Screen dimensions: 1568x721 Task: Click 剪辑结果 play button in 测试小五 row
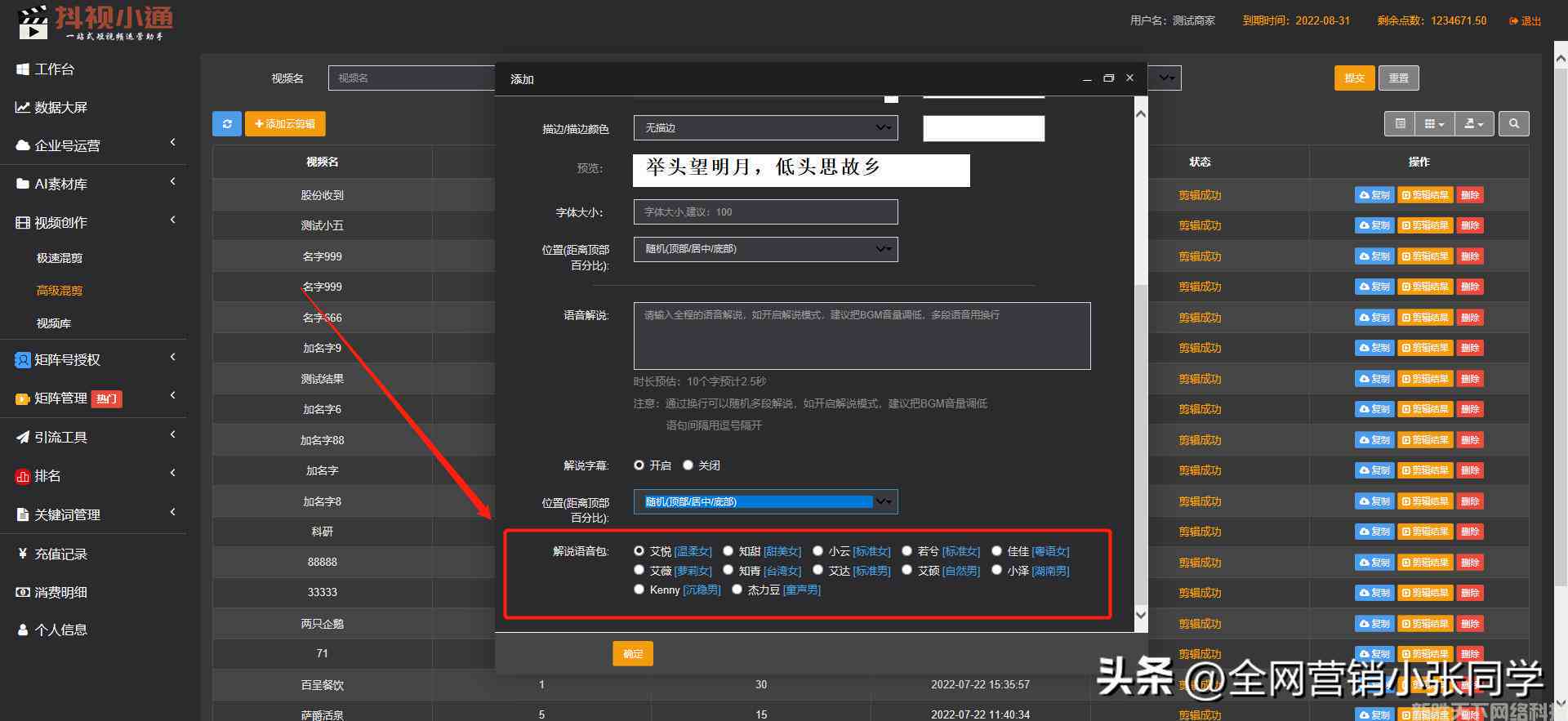tap(1425, 225)
